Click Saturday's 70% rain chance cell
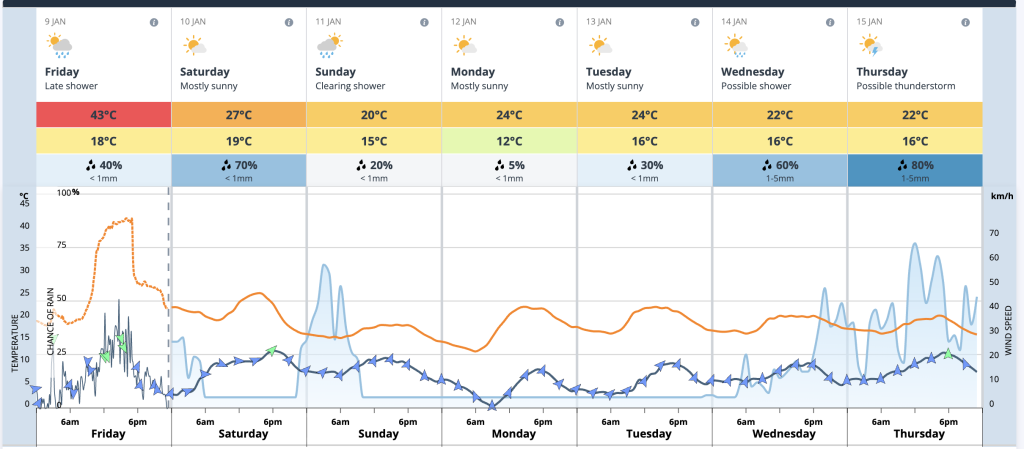Viewport: 1024px width, 449px height. pos(239,170)
